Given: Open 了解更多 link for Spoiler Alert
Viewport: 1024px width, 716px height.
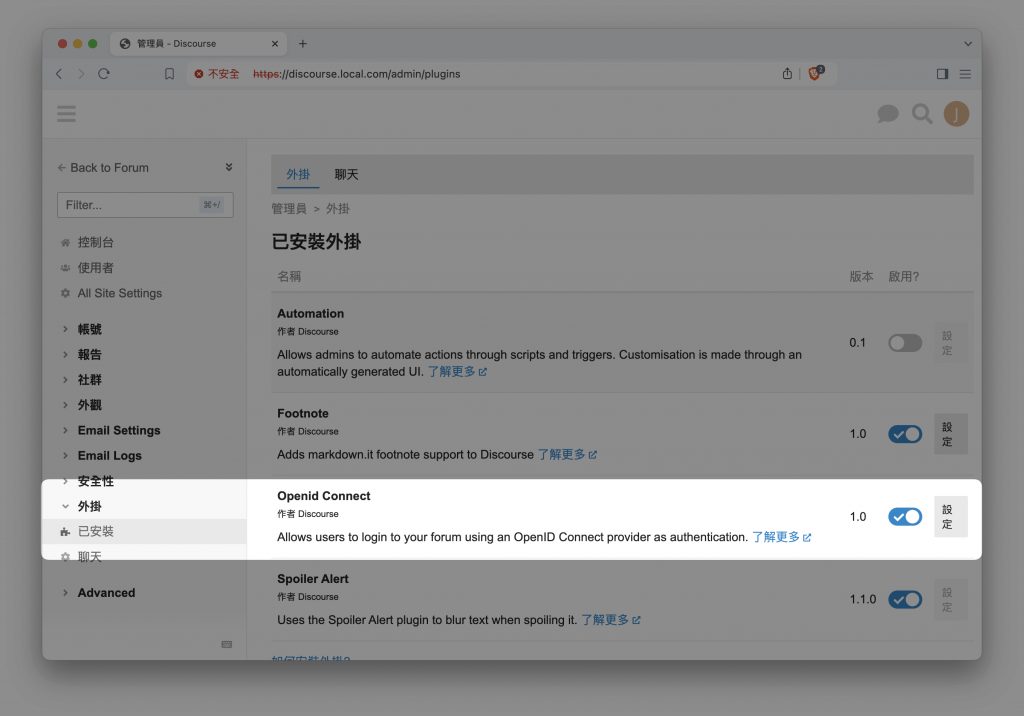Looking at the screenshot, I should pyautogui.click(x=611, y=620).
